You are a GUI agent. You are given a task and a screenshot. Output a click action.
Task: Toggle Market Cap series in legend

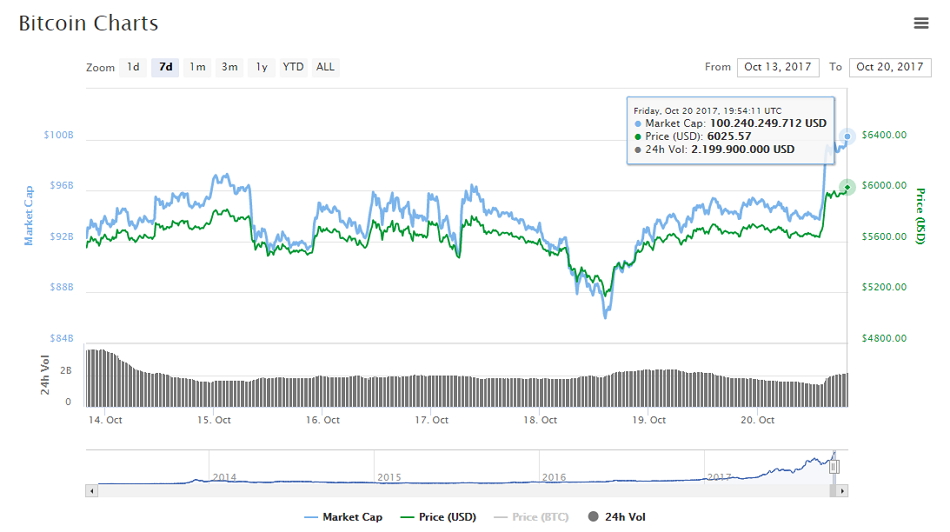343,517
